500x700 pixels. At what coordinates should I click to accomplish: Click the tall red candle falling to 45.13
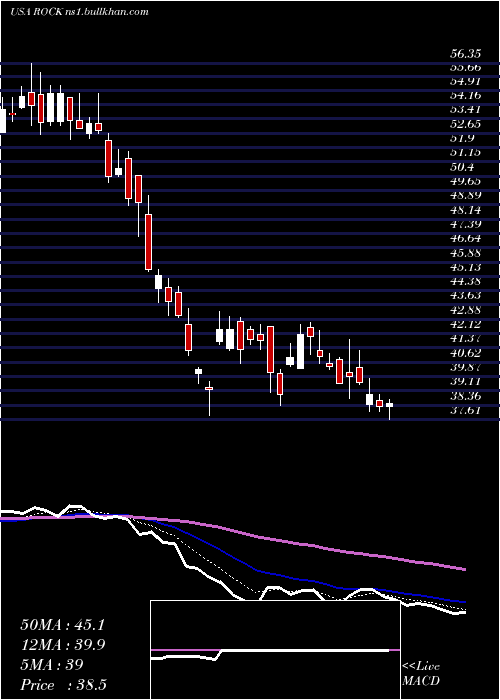[148, 242]
